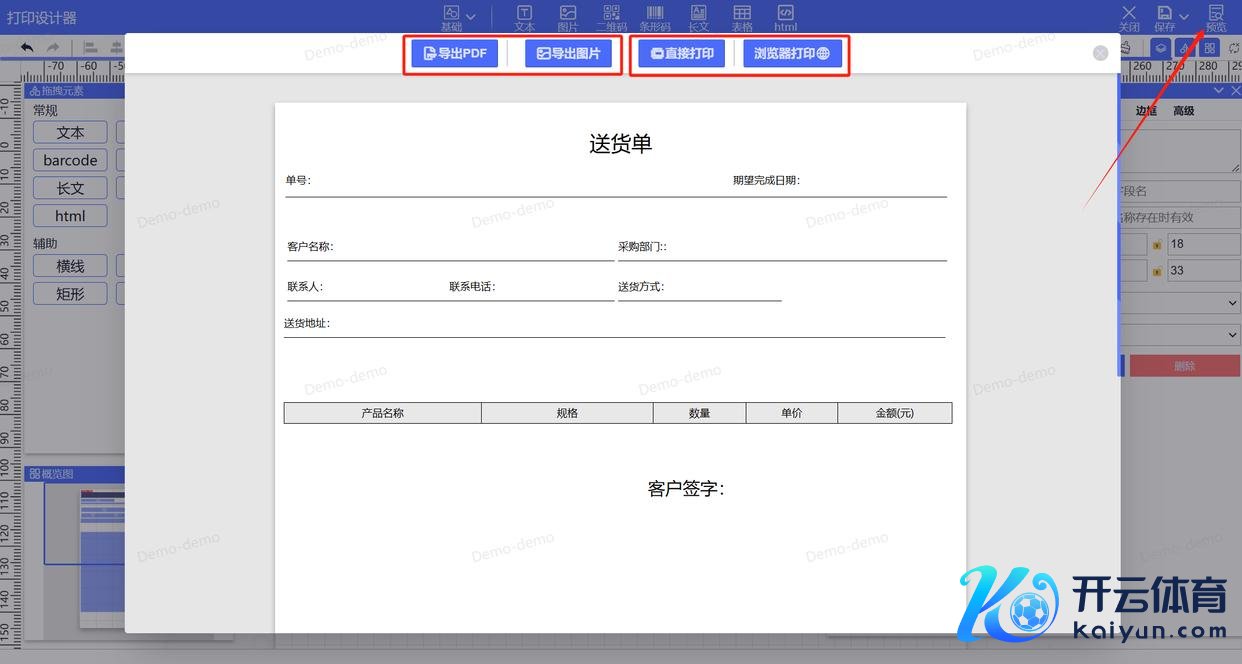This screenshot has width=1242, height=664.
Task: Choose the 条形码 barcode tool icon
Action: point(655,17)
